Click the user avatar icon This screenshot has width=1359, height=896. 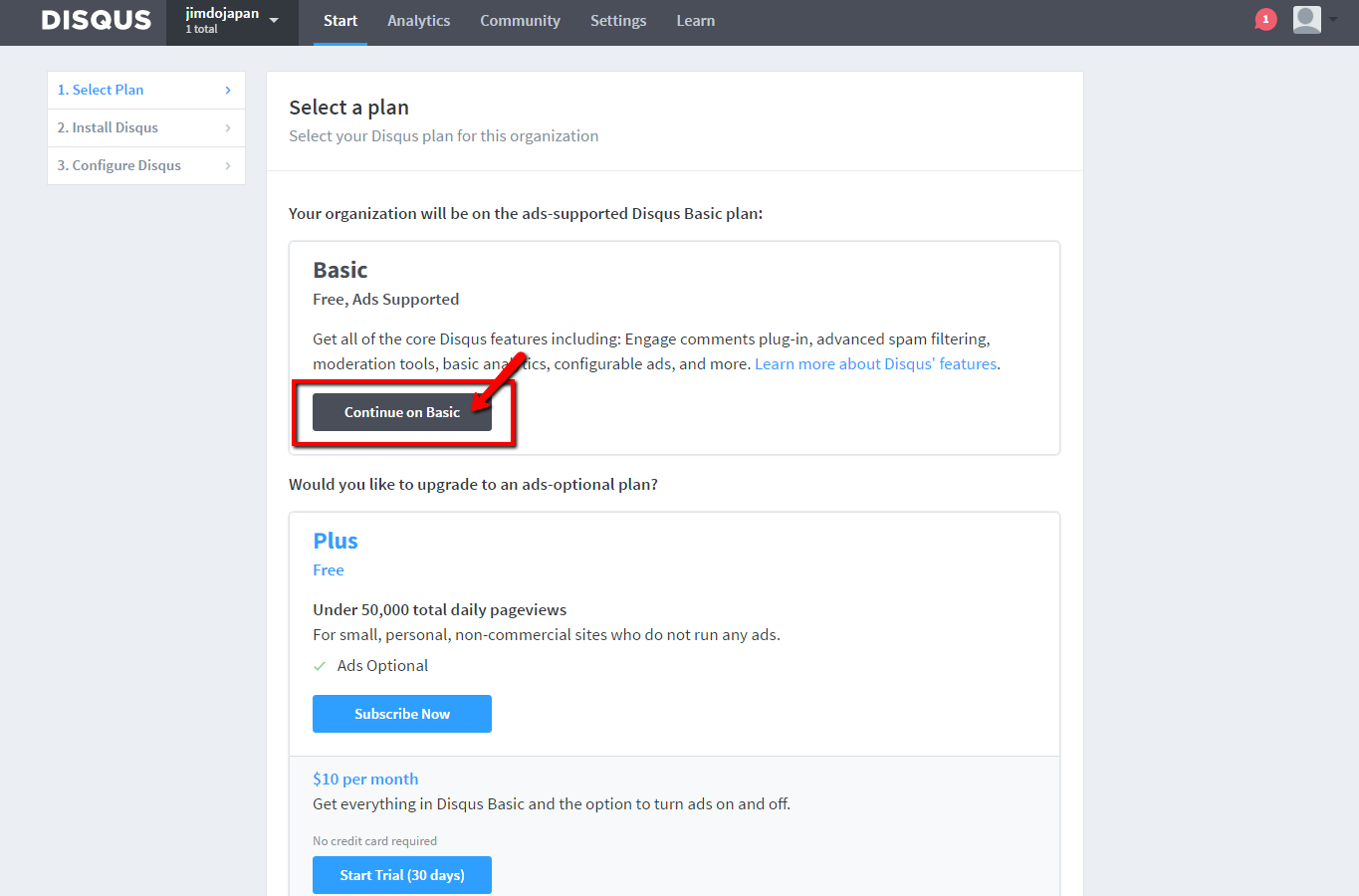[1306, 19]
